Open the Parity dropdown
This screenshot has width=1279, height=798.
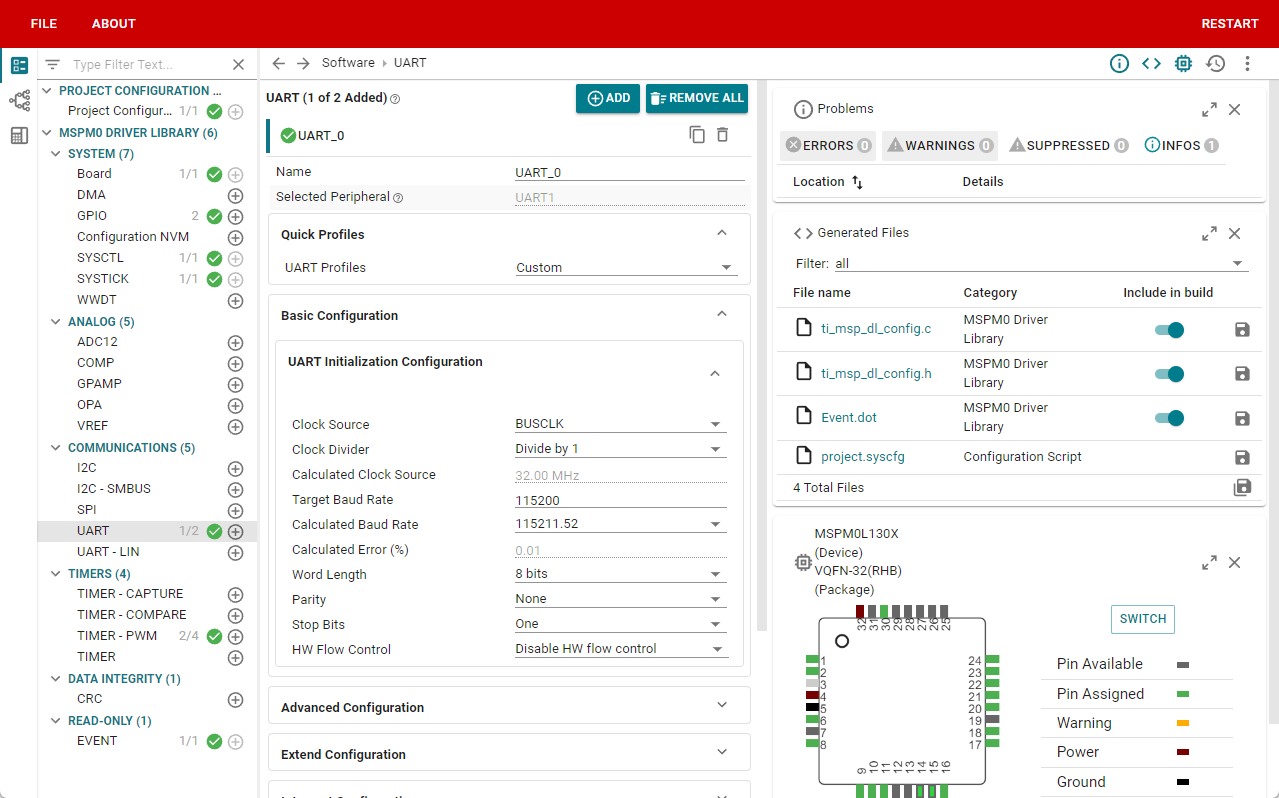click(620, 599)
